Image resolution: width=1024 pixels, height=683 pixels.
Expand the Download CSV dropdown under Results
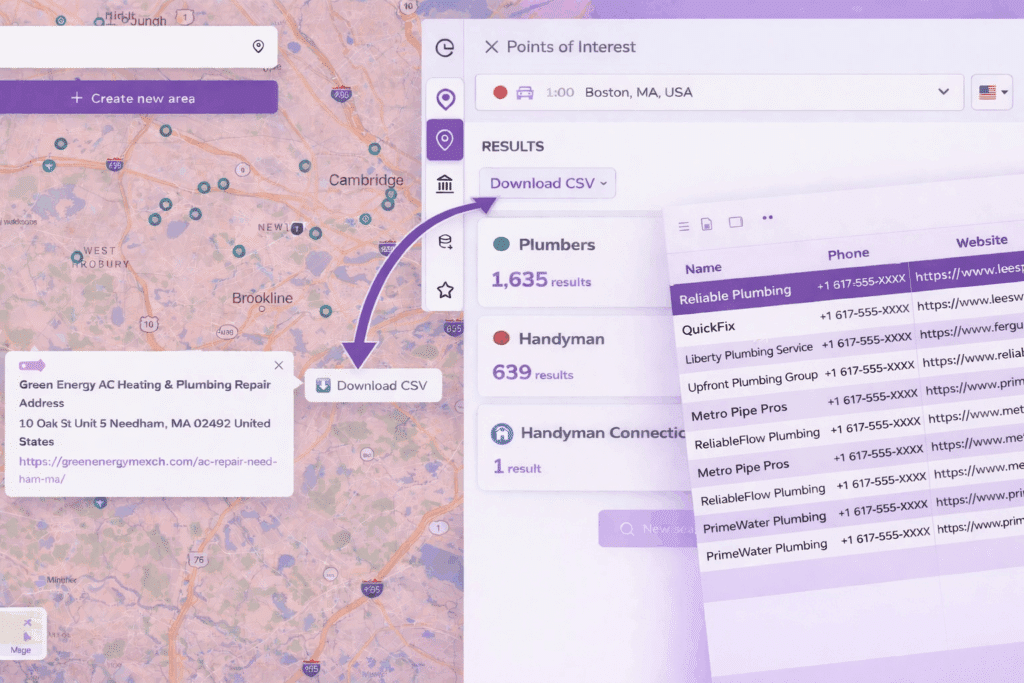tap(548, 183)
